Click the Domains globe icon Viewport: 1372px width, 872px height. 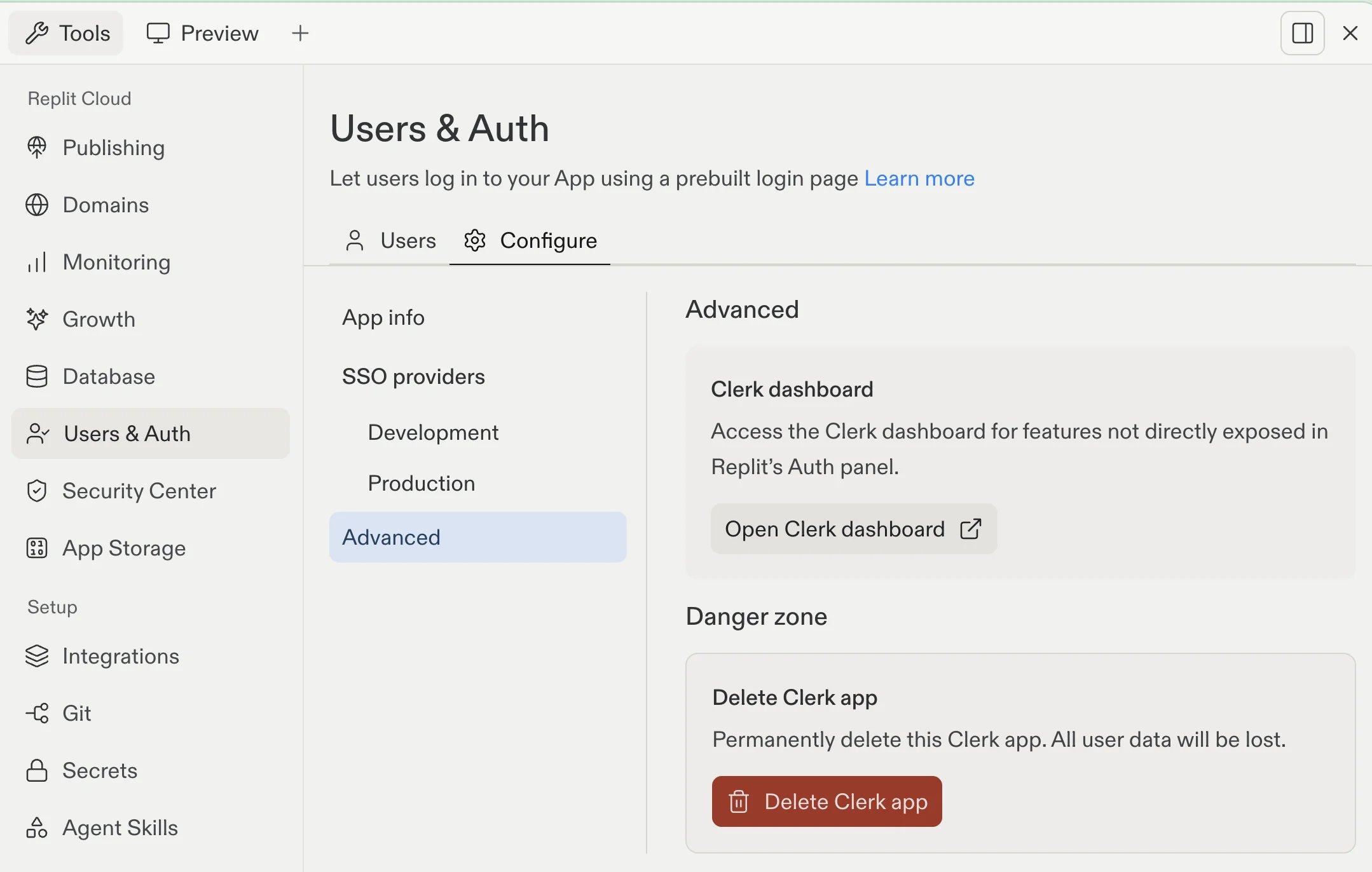37,205
